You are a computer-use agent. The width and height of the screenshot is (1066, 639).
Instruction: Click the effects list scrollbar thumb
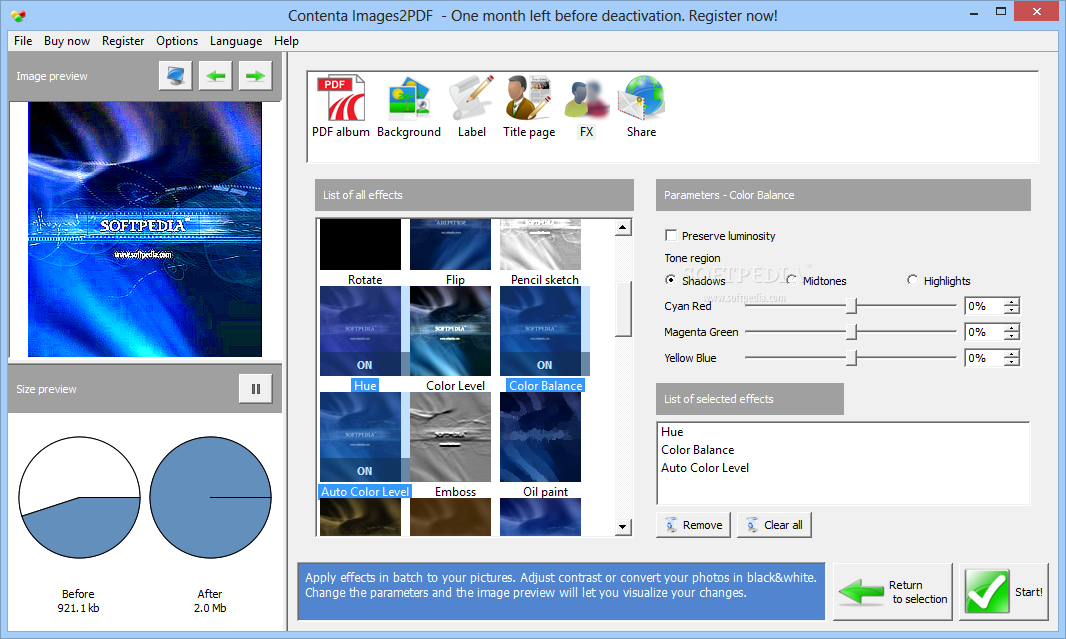pos(623,309)
